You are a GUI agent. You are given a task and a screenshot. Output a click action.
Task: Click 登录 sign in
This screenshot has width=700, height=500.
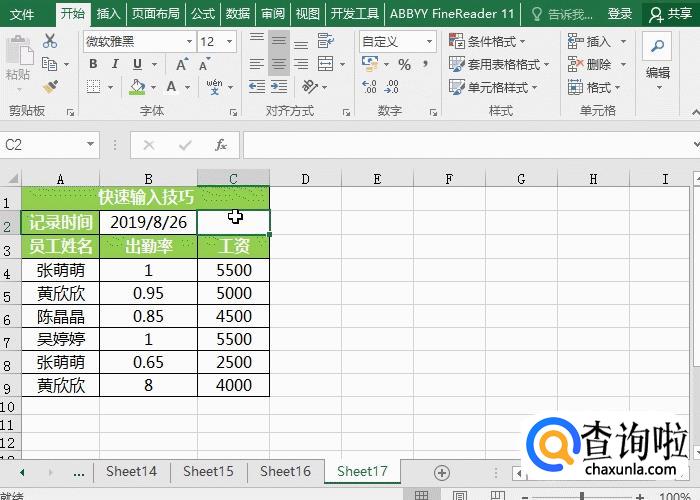point(620,14)
